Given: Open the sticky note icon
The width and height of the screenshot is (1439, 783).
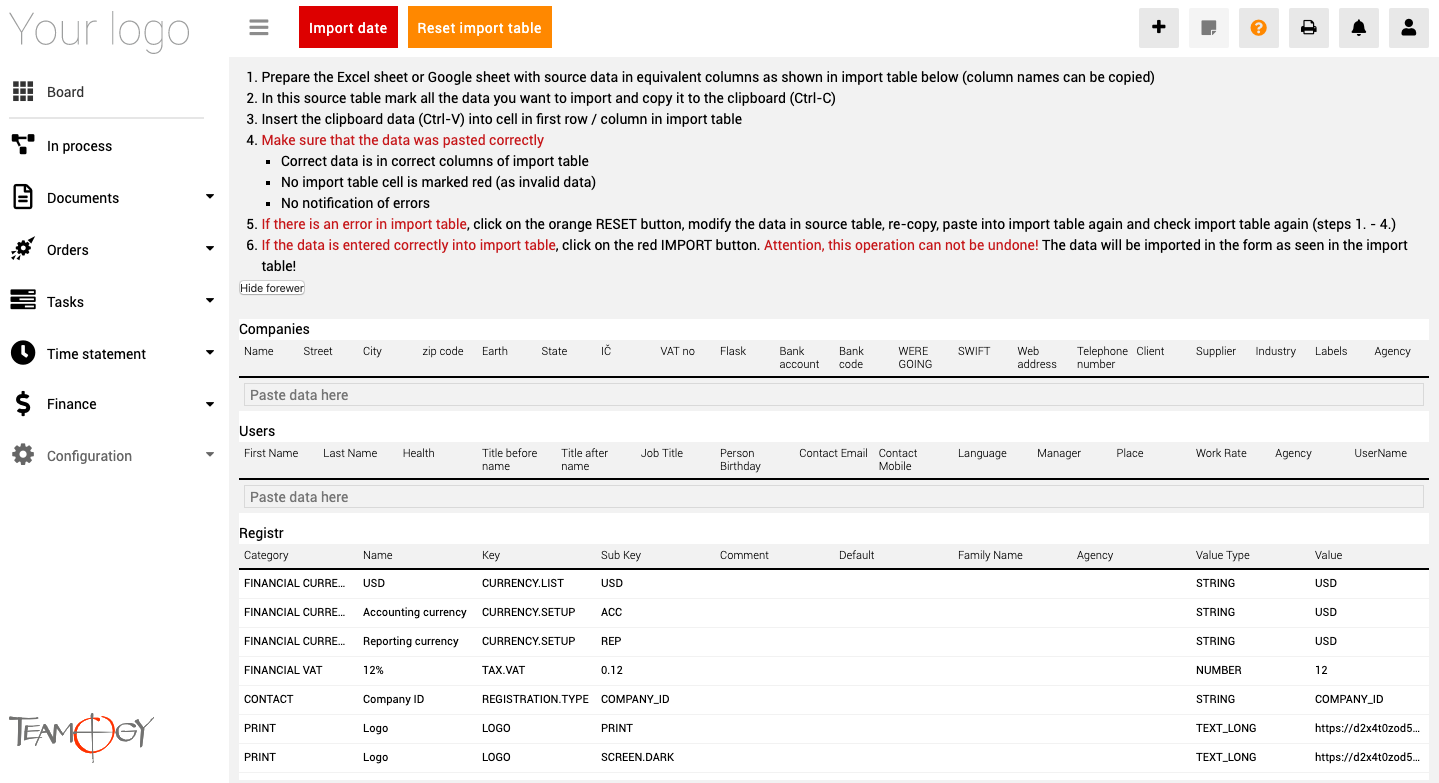Looking at the screenshot, I should [x=1209, y=28].
